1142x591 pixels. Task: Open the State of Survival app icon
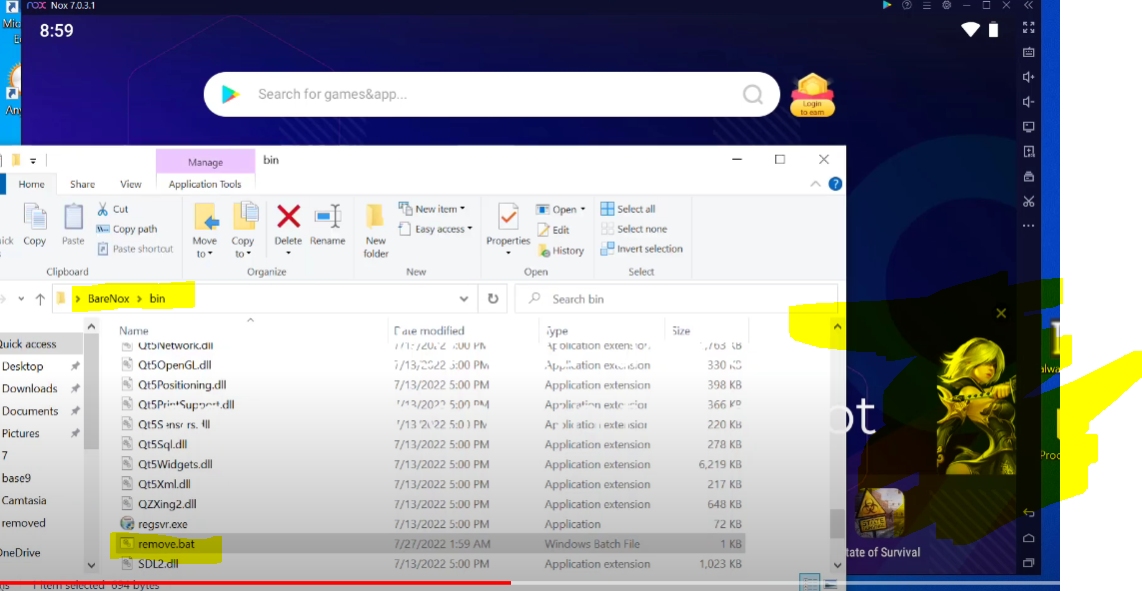(879, 512)
